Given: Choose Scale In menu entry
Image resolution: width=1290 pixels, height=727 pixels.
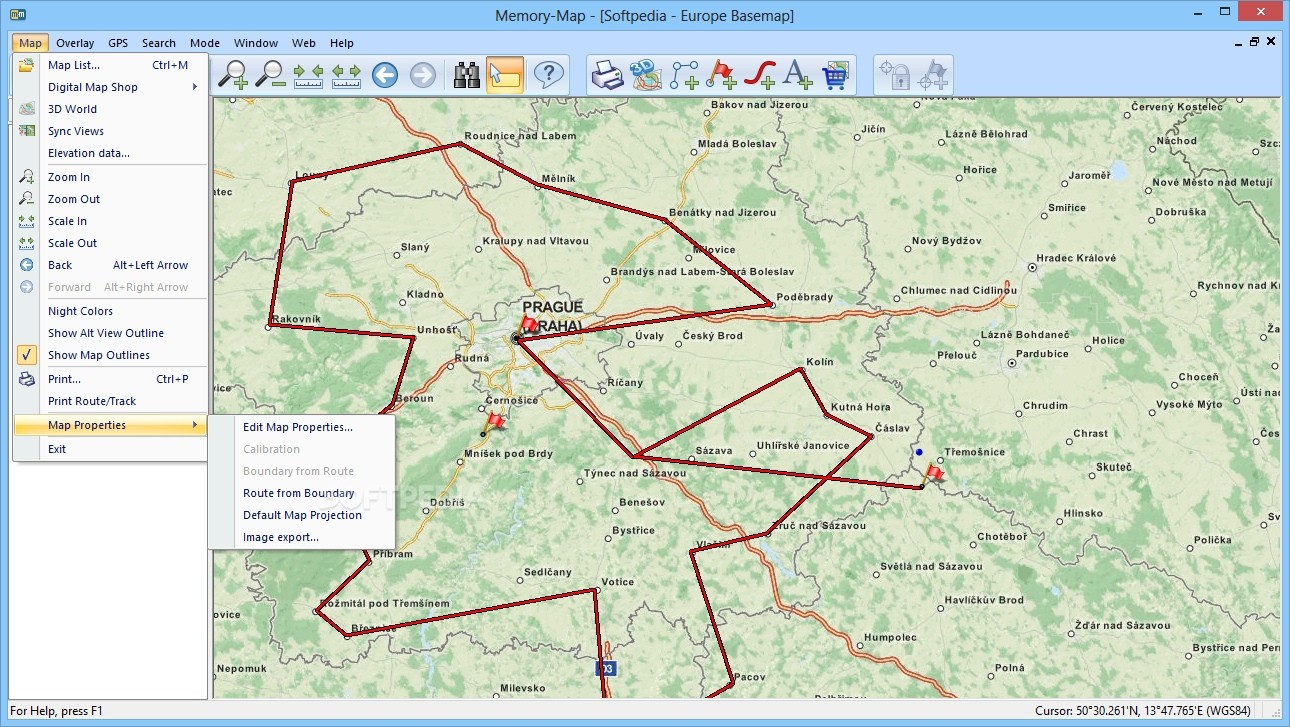Looking at the screenshot, I should click(110, 221).
